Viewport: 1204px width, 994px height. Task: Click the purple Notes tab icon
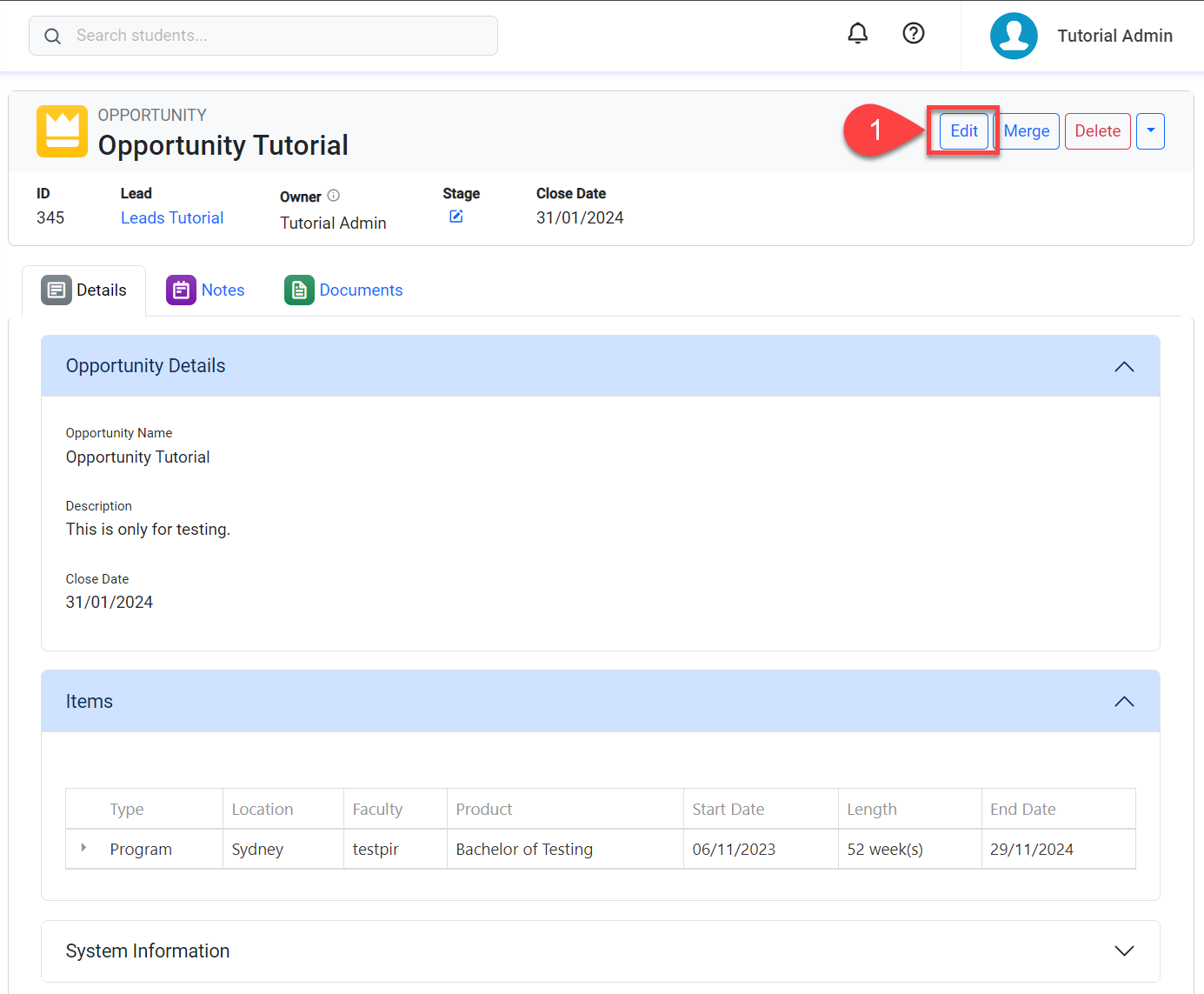(181, 290)
